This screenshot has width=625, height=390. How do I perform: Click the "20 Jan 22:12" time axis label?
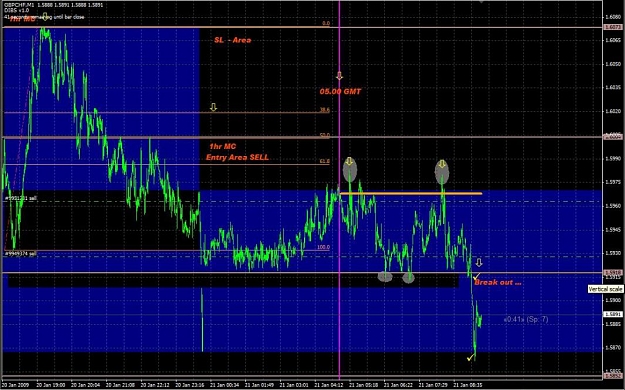[155, 385]
